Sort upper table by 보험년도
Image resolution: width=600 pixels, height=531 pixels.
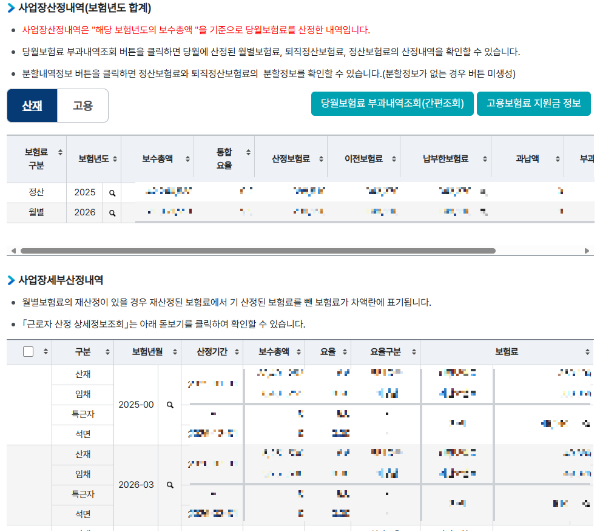115,159
